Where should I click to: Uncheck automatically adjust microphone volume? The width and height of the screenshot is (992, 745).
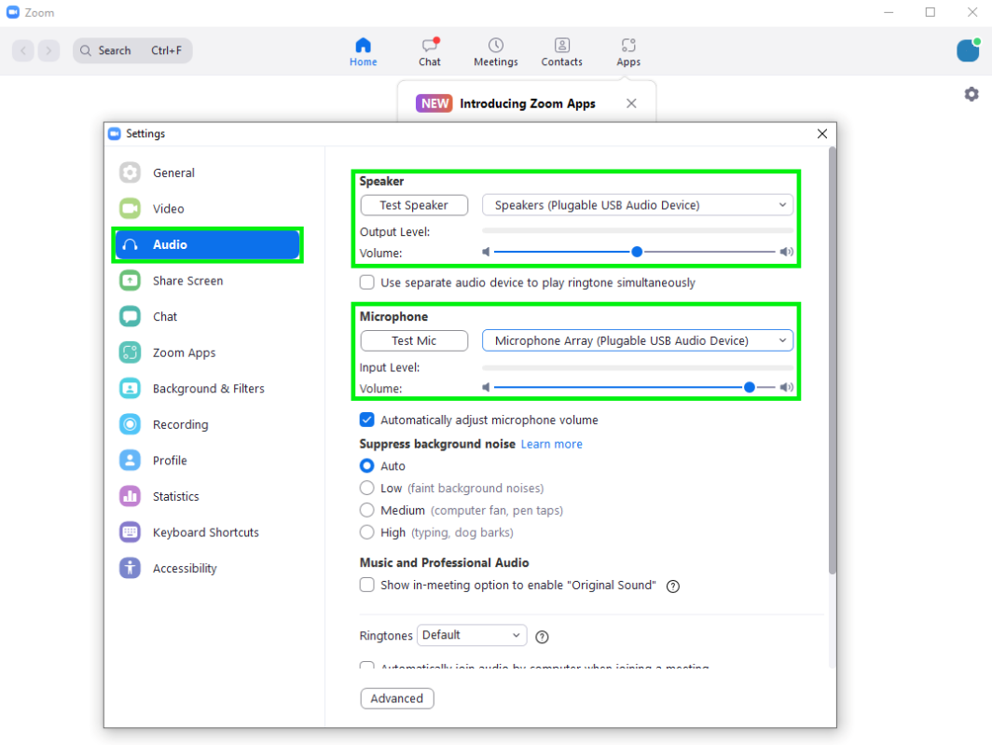367,419
